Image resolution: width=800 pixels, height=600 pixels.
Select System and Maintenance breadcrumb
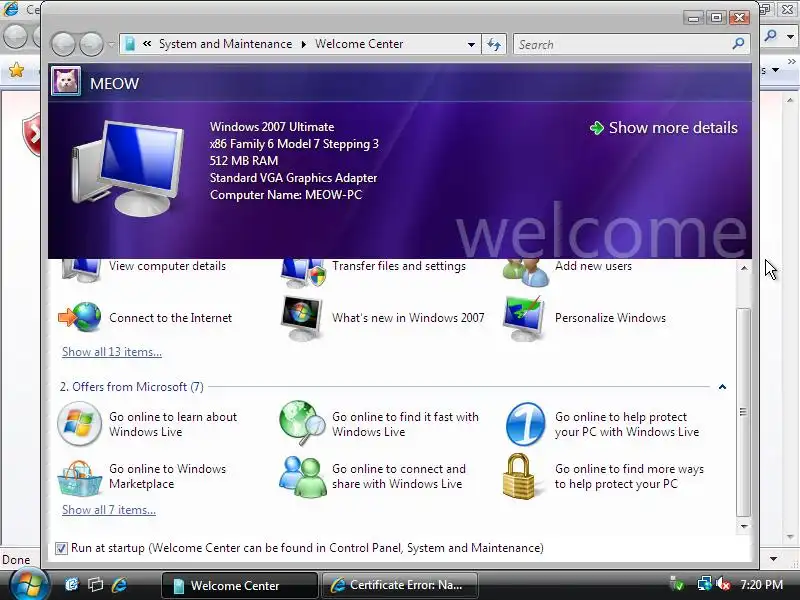225,44
